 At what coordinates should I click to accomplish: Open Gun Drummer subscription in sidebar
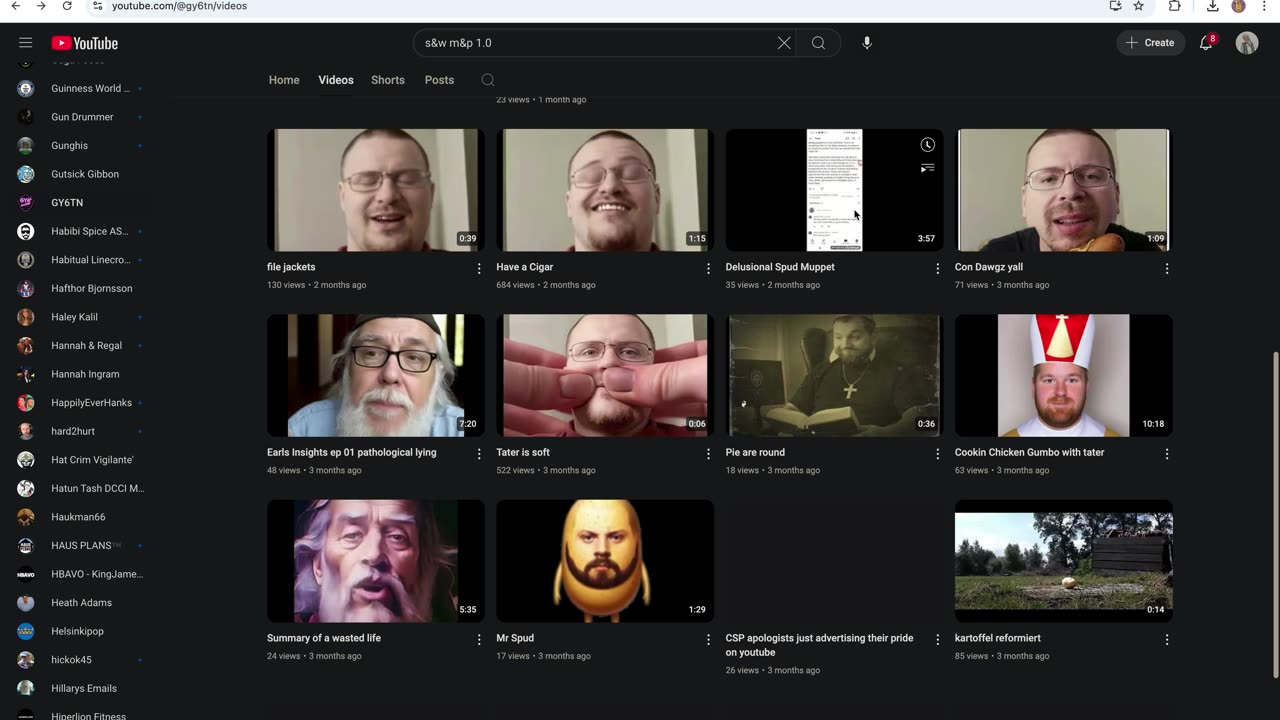click(82, 117)
